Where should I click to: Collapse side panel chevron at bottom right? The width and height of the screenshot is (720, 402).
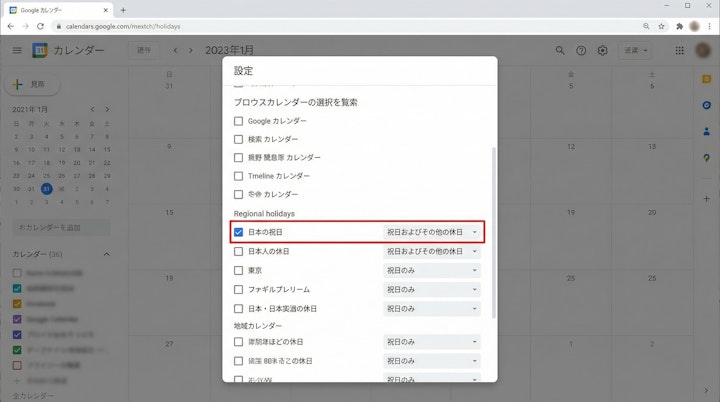click(x=706, y=391)
